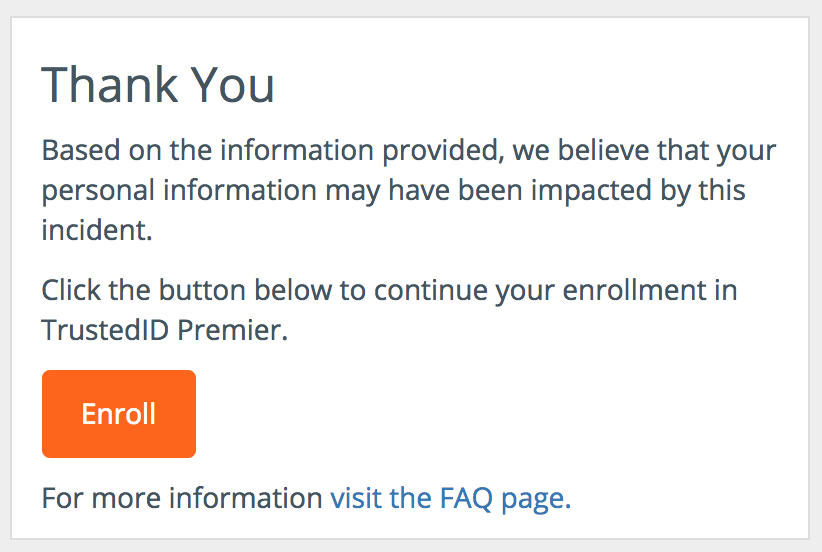Click the word FAQ in the link
Screen dimensions: 822x552
pos(467,498)
